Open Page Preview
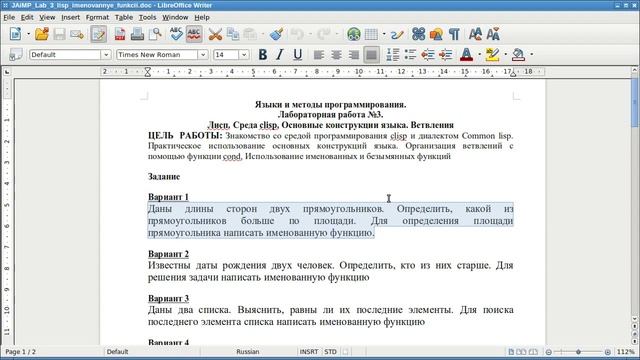Viewport: 640px width, 360px height. pos(155,34)
